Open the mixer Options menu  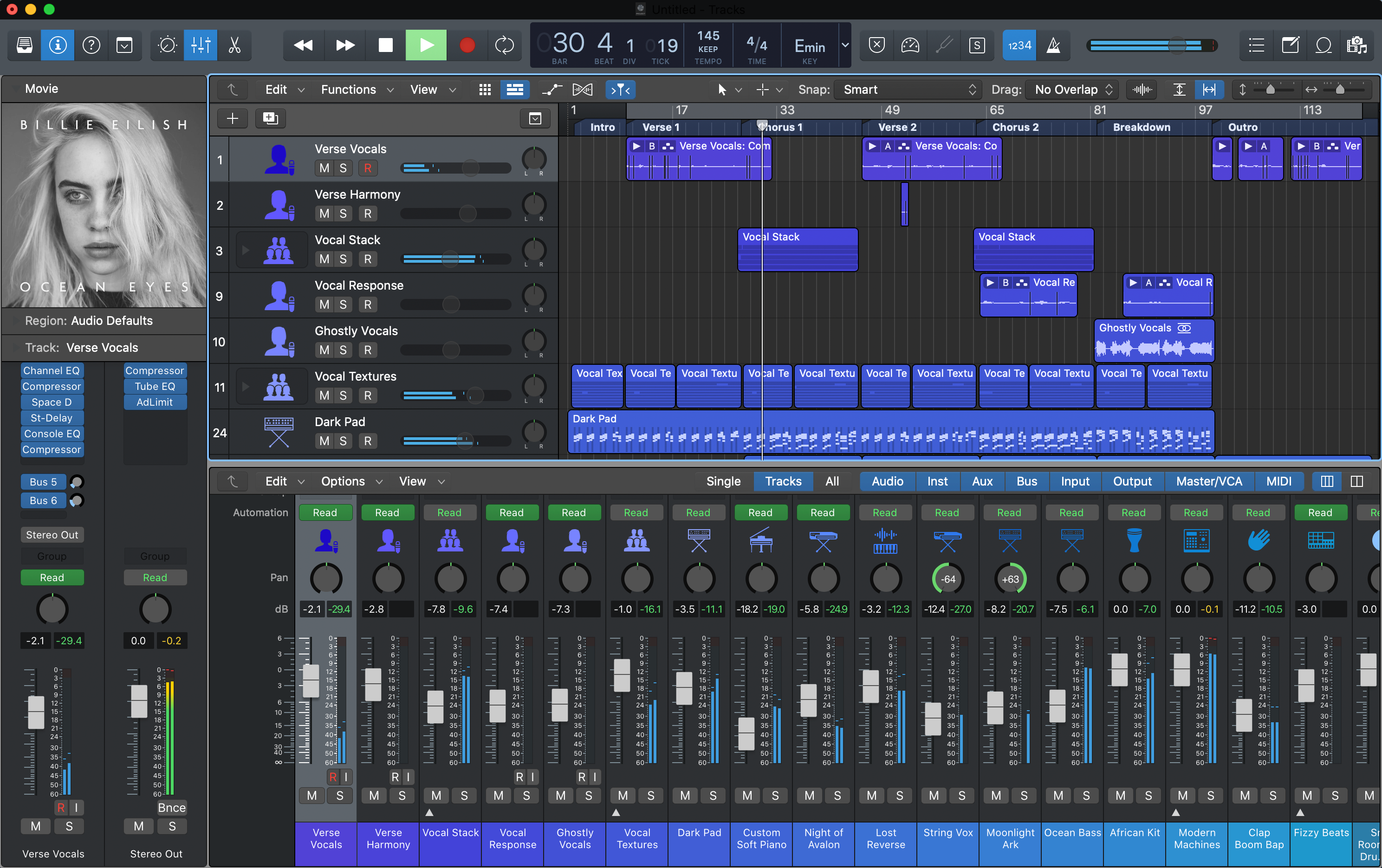click(x=351, y=481)
